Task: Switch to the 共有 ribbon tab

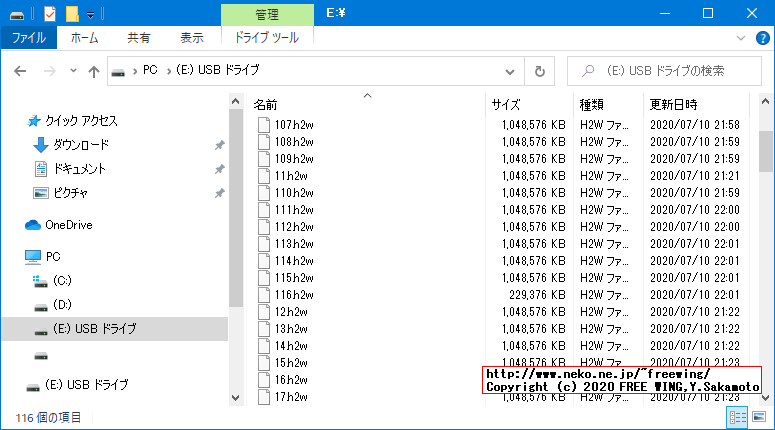Action: (x=138, y=38)
